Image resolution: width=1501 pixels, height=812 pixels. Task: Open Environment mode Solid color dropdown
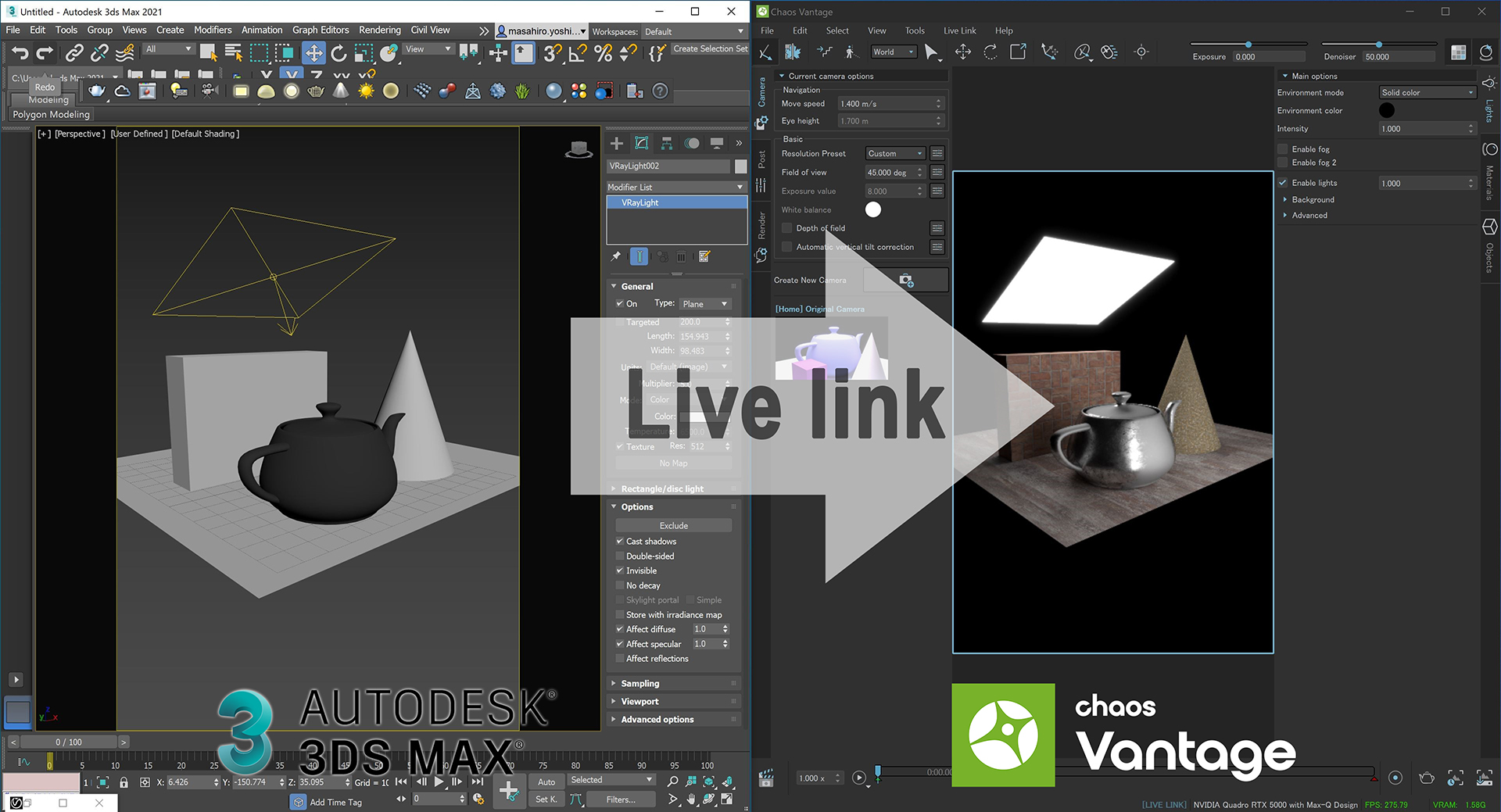1427,92
